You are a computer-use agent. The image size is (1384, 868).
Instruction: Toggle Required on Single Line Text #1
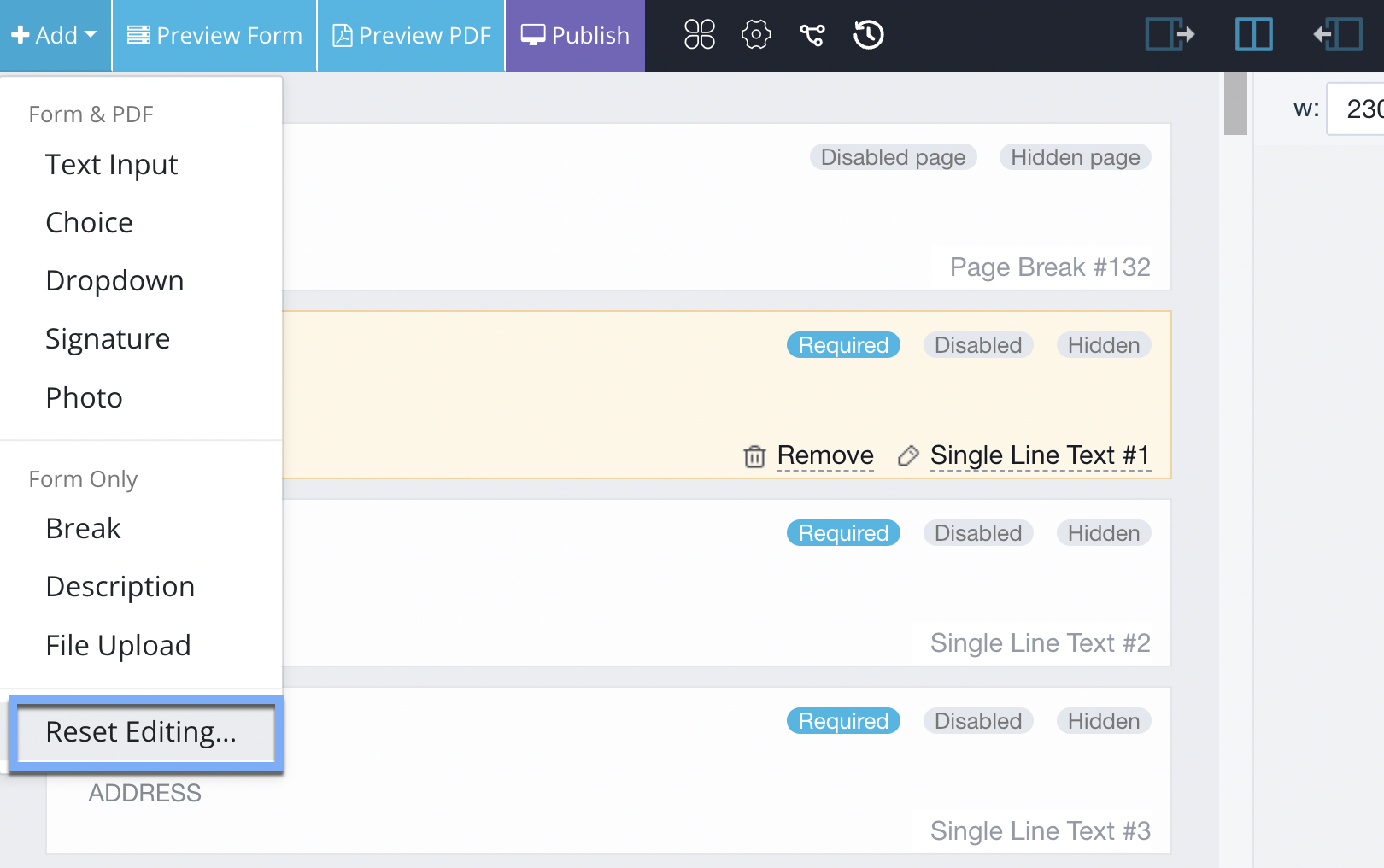pyautogui.click(x=842, y=345)
